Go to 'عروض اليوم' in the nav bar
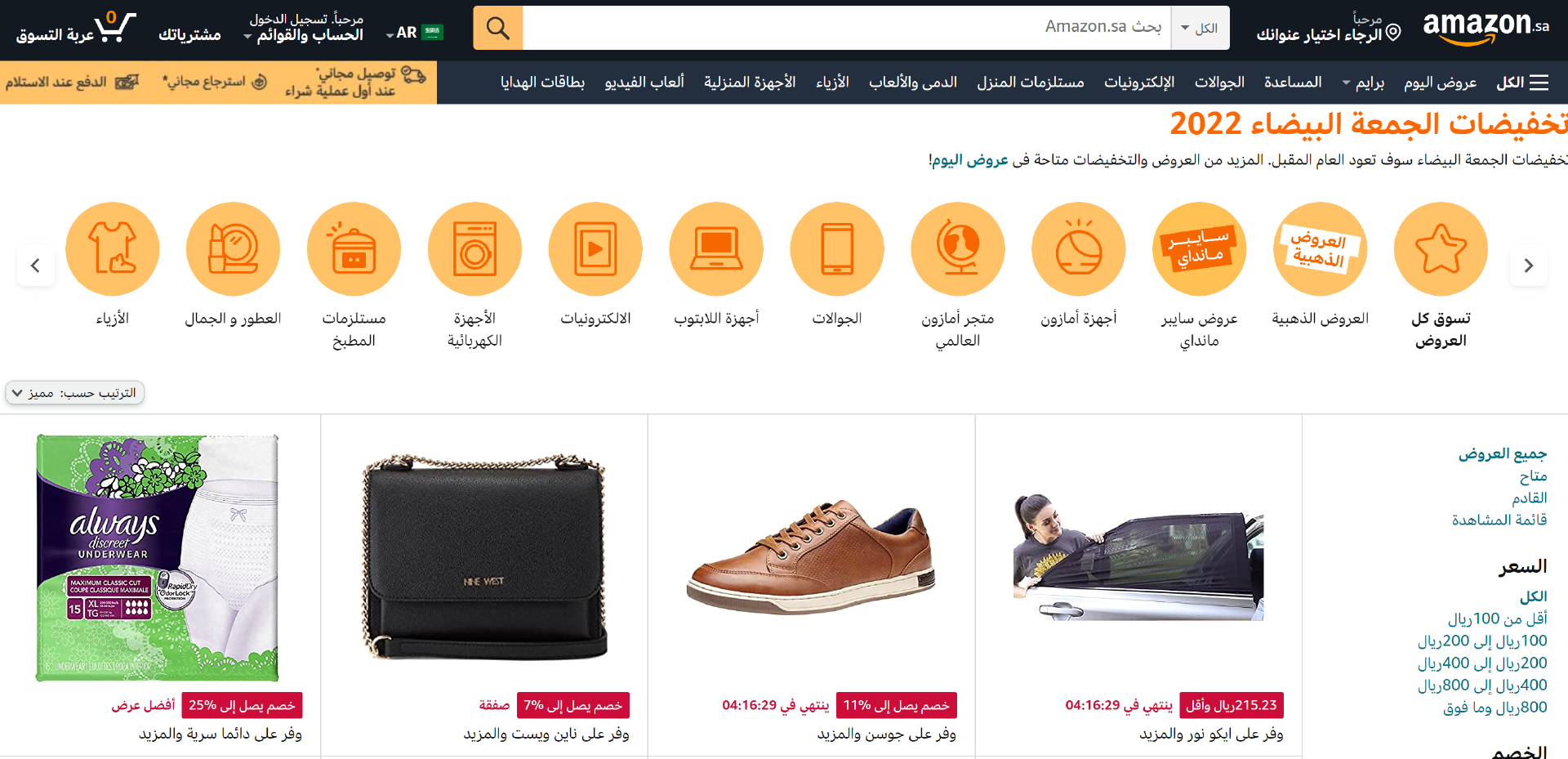Viewport: 1568px width, 759px height. pyautogui.click(x=1440, y=83)
